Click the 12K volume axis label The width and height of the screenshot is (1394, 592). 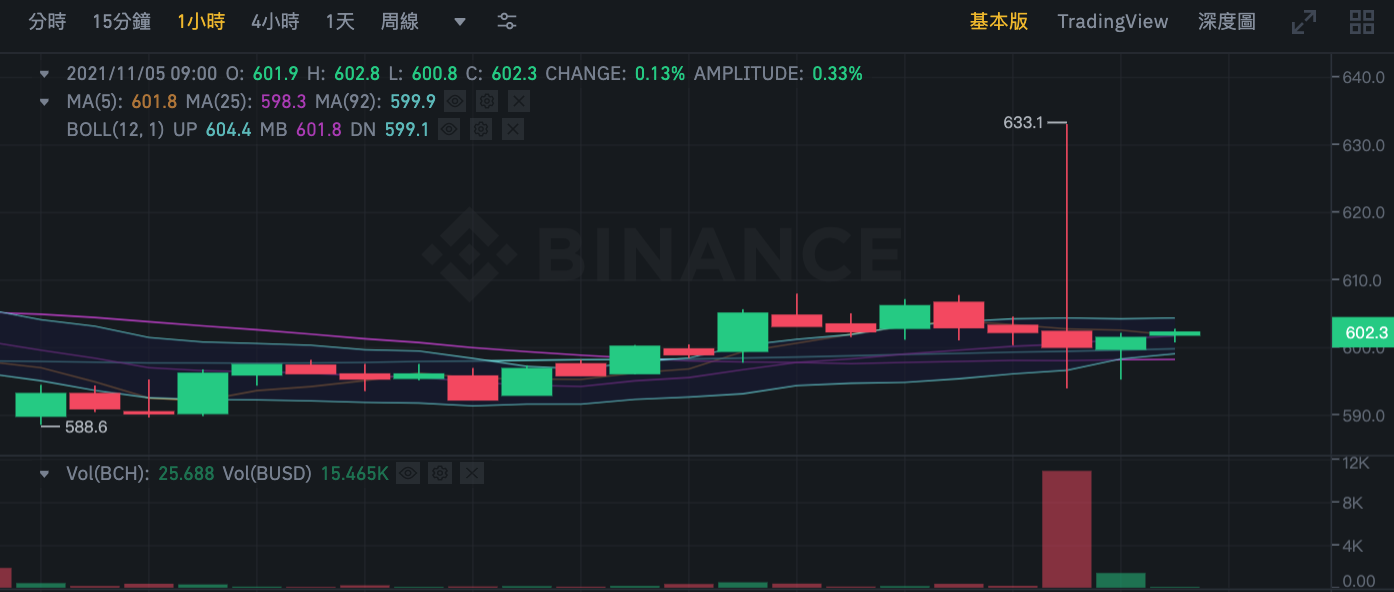click(x=1357, y=463)
